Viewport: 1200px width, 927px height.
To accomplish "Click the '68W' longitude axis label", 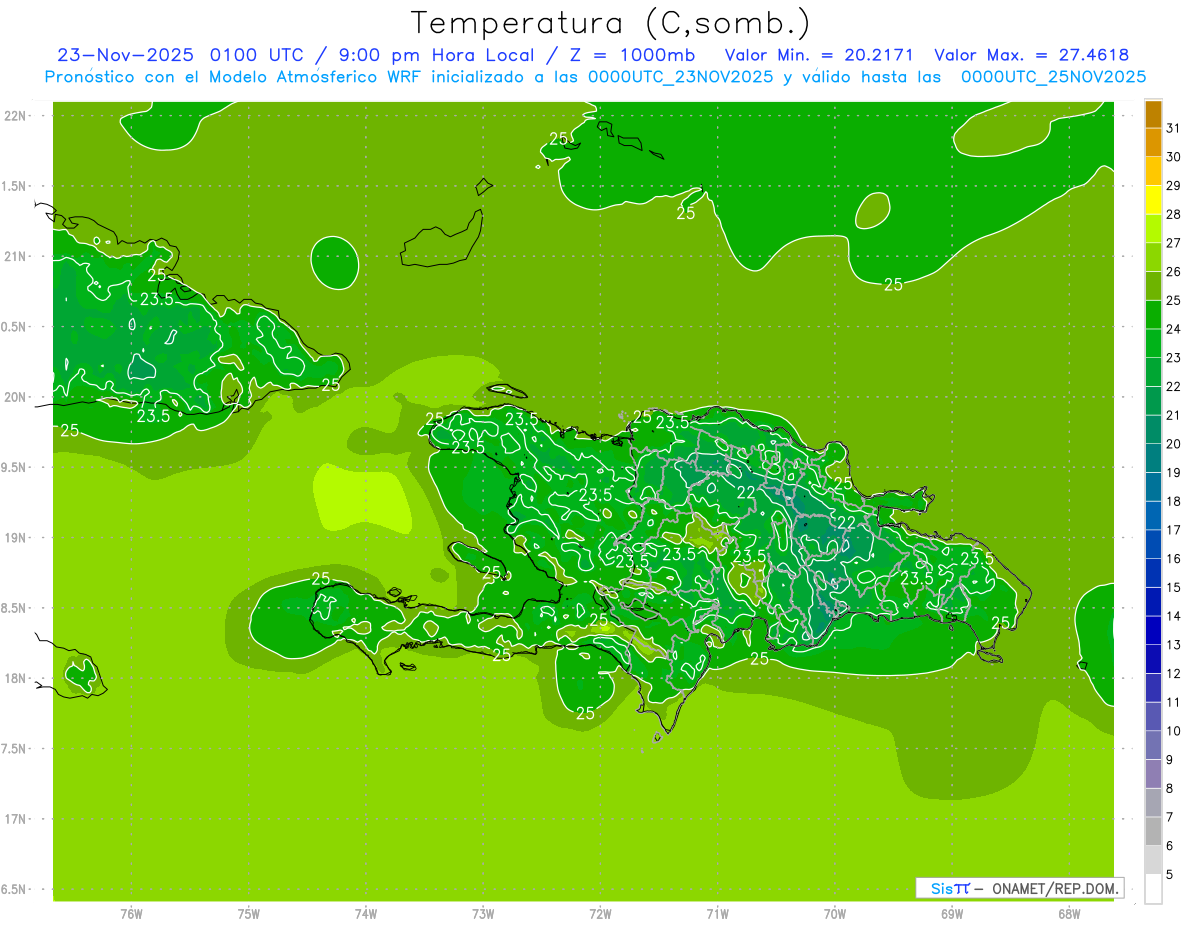I will [x=1068, y=914].
